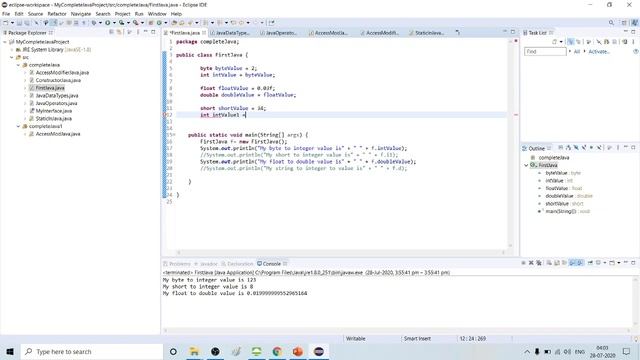Click Cortana circle button on the taskbar

click(x=173, y=351)
